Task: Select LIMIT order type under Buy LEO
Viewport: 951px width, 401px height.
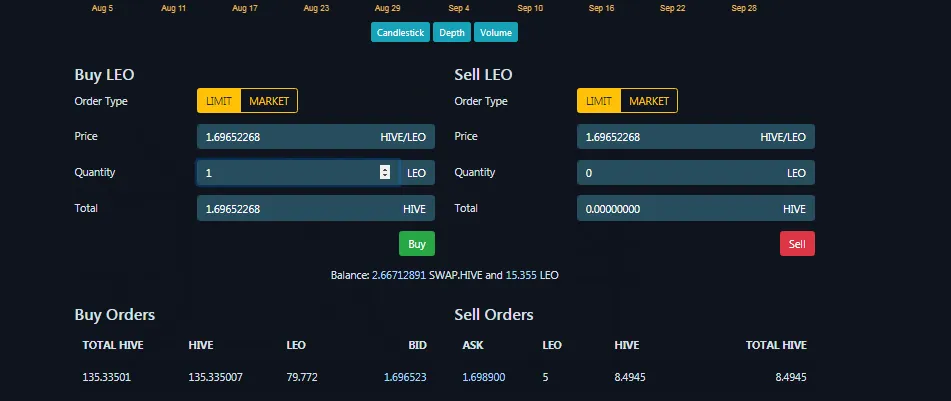Action: click(x=219, y=101)
